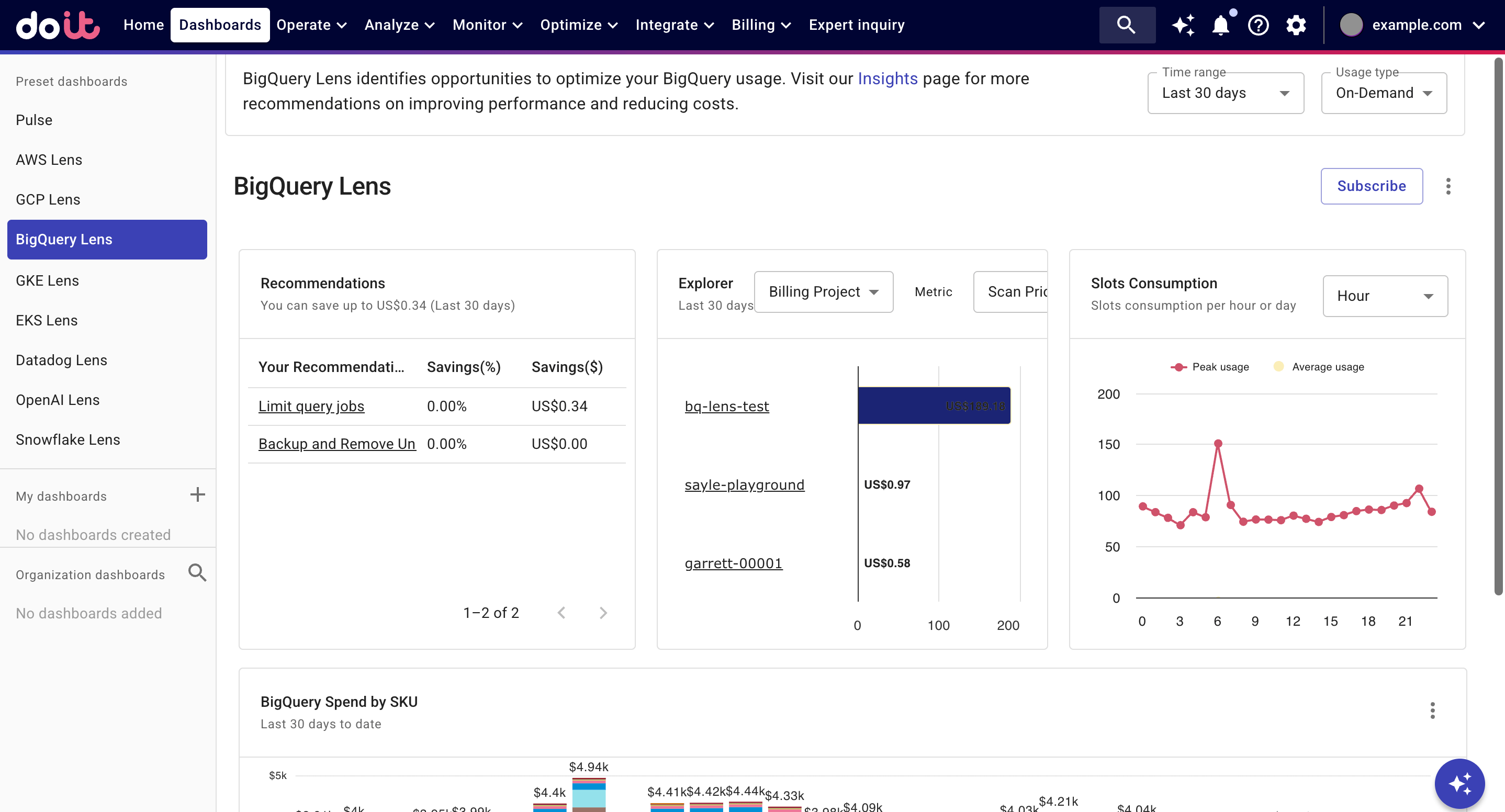The height and width of the screenshot is (812, 1505).
Task: Open Billing Project dropdown in Explorer
Action: coord(824,291)
